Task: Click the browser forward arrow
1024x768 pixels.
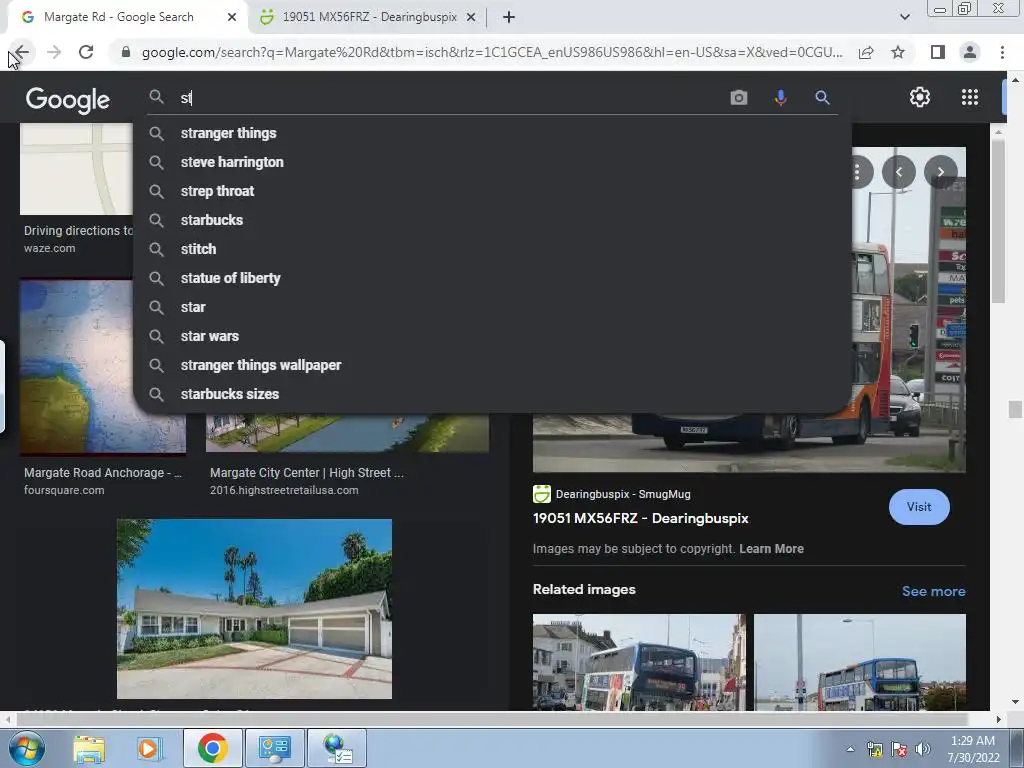Action: pyautogui.click(x=54, y=52)
